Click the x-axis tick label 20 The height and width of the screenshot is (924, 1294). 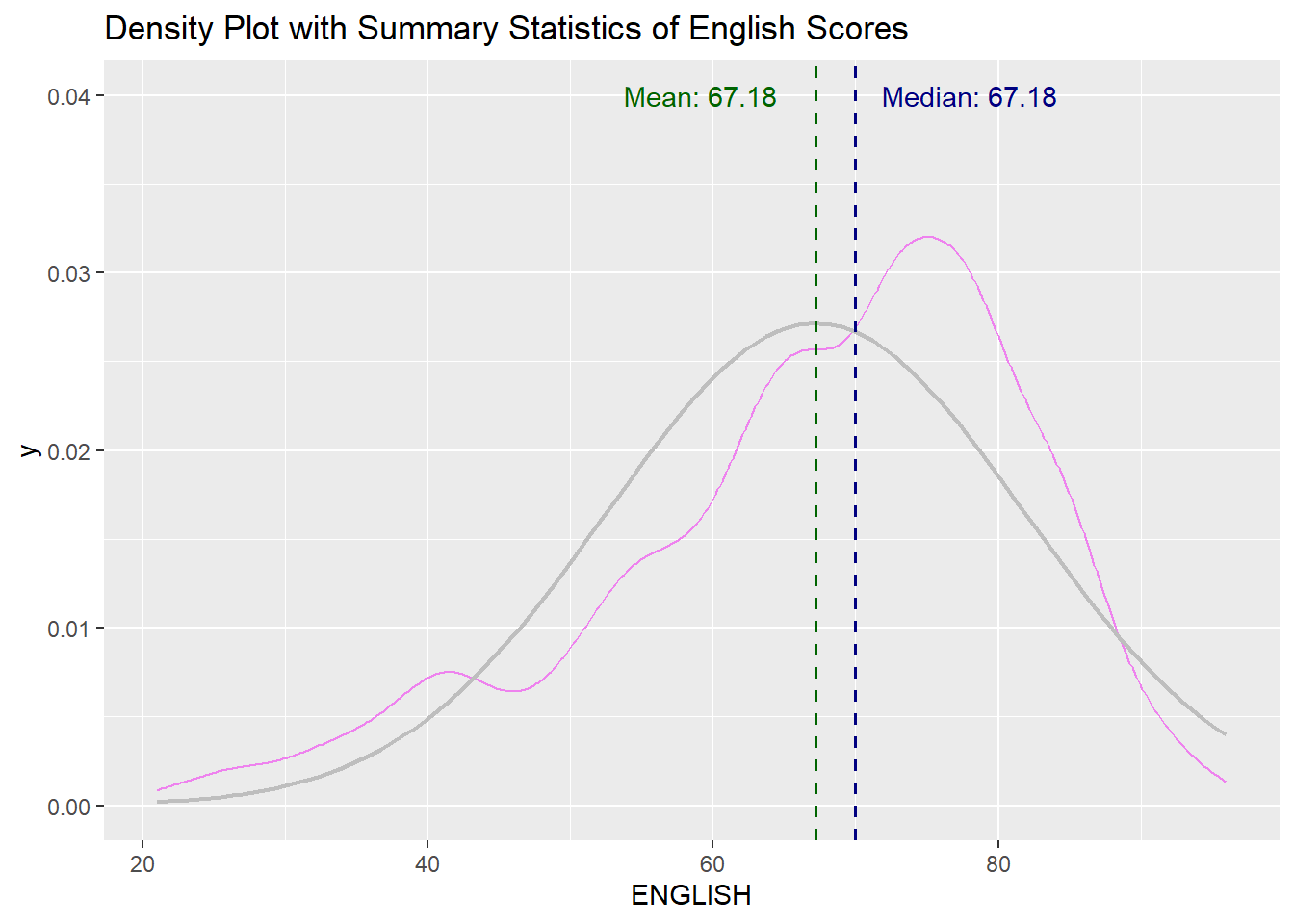(x=142, y=863)
